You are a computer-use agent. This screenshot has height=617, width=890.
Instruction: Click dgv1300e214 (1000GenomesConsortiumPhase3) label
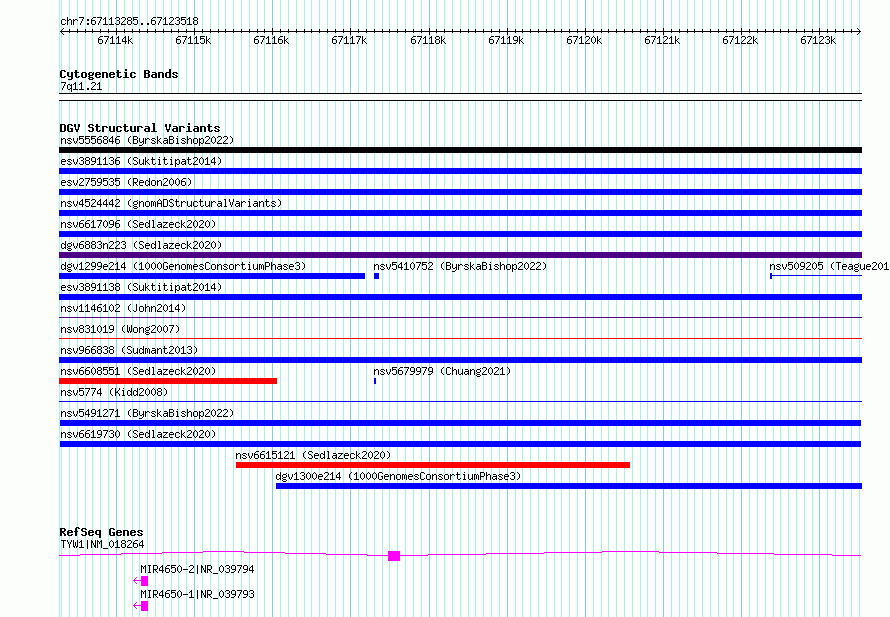click(x=398, y=476)
